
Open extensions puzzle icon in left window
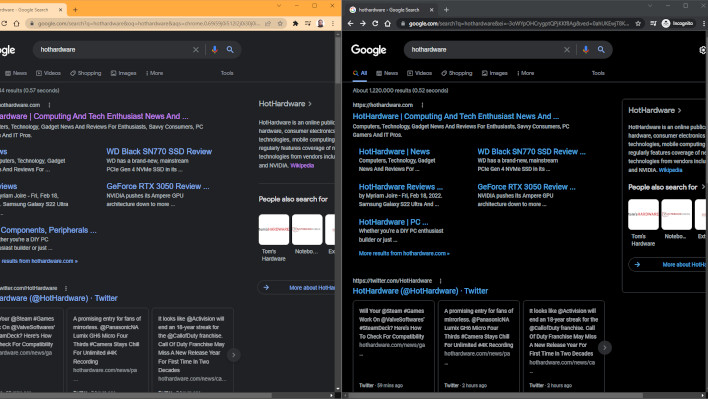[x=295, y=23]
